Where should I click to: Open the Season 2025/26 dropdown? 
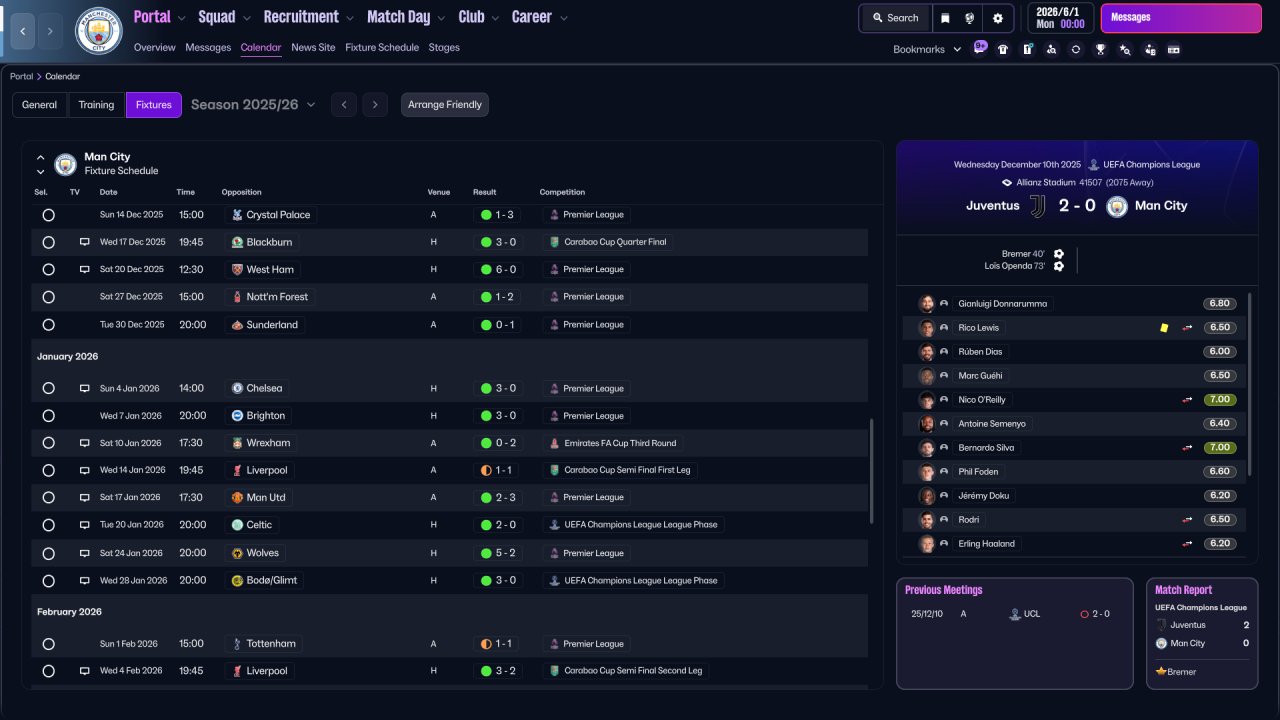[x=253, y=105]
